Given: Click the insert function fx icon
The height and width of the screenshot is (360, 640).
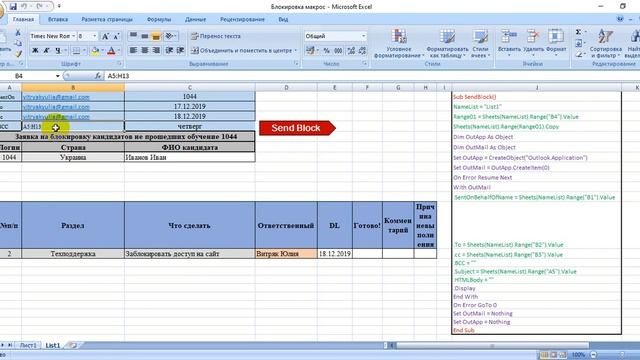Looking at the screenshot, I should (x=98, y=76).
